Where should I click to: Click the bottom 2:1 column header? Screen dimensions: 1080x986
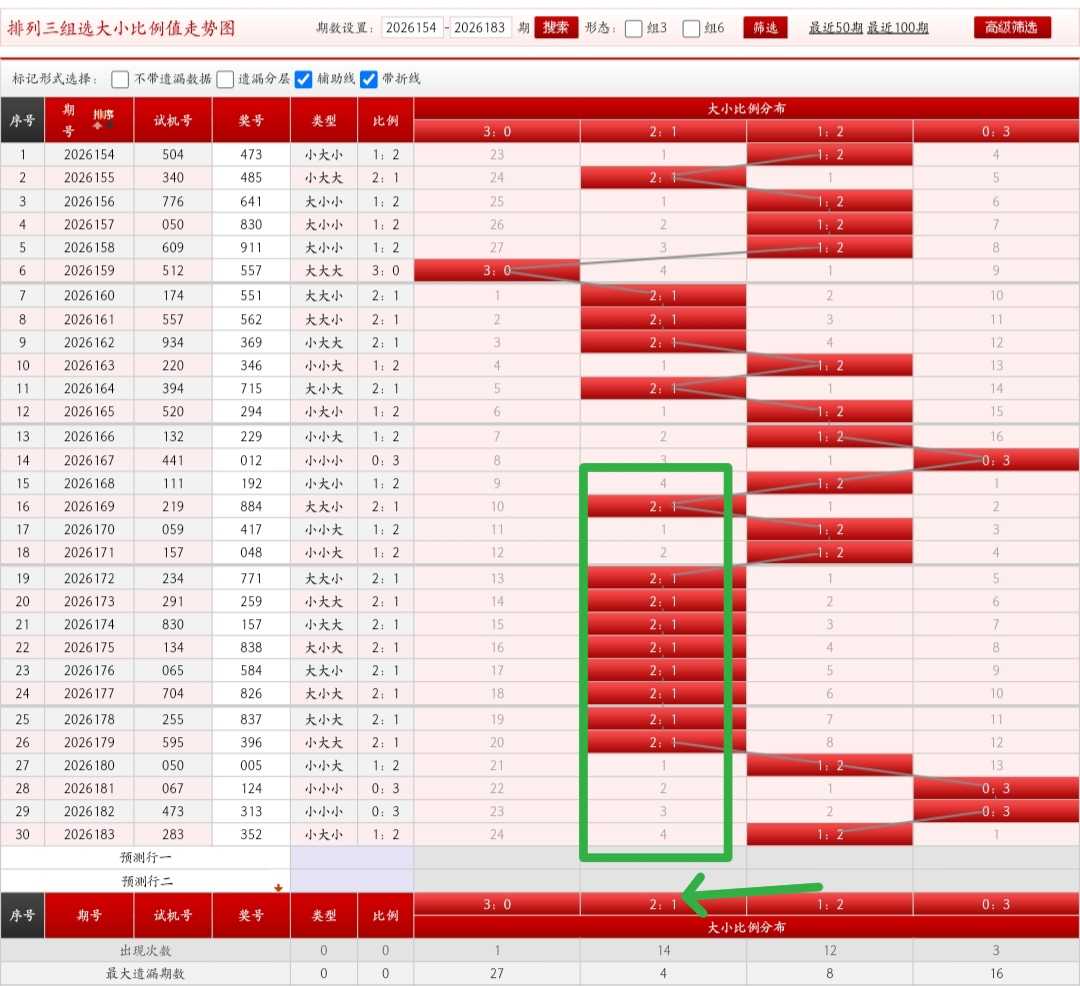pos(663,904)
